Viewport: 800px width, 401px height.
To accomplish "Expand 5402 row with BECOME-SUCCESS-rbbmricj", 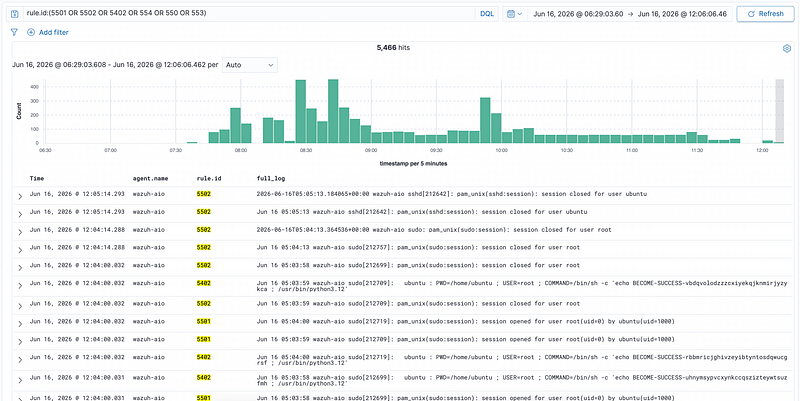I will pos(20,360).
